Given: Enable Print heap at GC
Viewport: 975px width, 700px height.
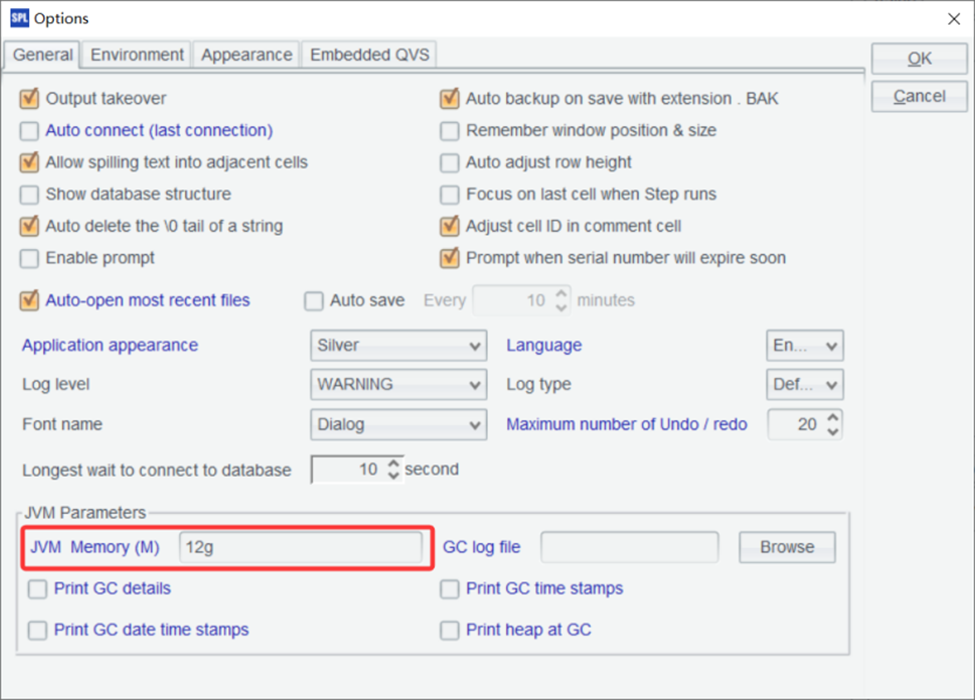Looking at the screenshot, I should [449, 630].
